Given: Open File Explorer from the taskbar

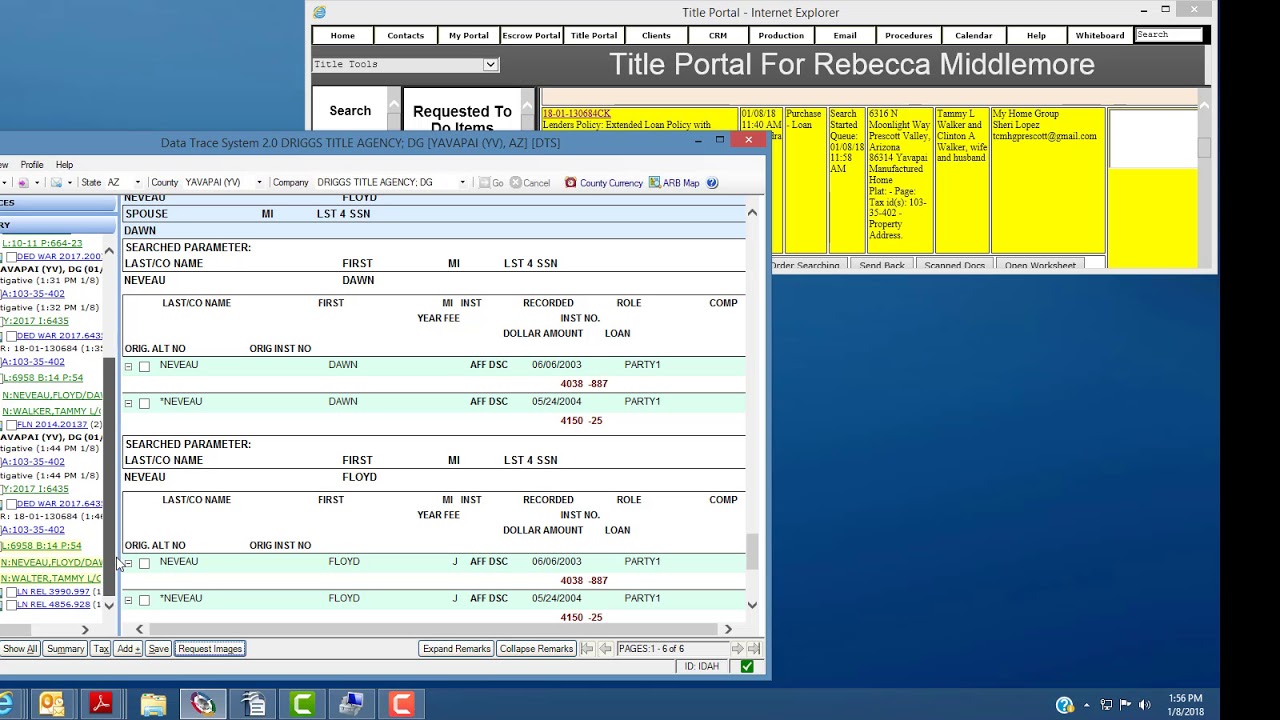Looking at the screenshot, I should (x=153, y=704).
